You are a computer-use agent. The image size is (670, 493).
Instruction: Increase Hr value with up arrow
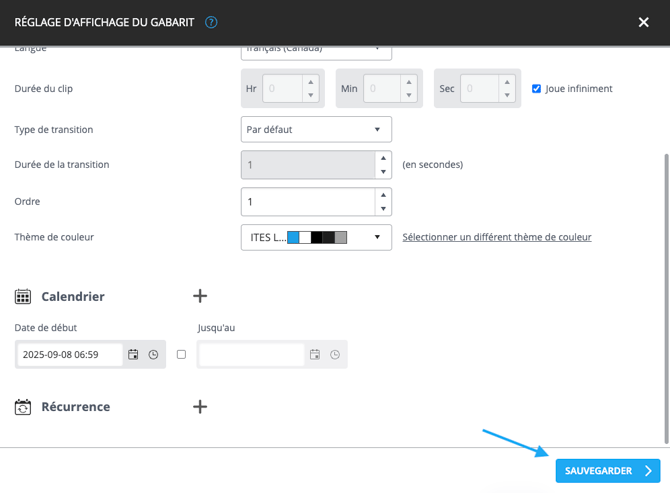(311, 82)
